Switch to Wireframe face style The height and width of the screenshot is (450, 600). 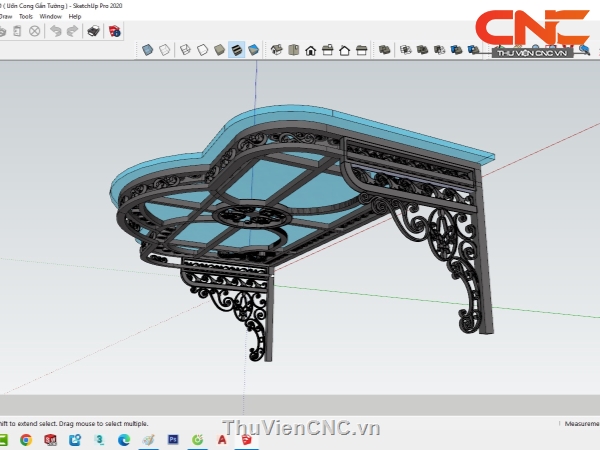(184, 49)
